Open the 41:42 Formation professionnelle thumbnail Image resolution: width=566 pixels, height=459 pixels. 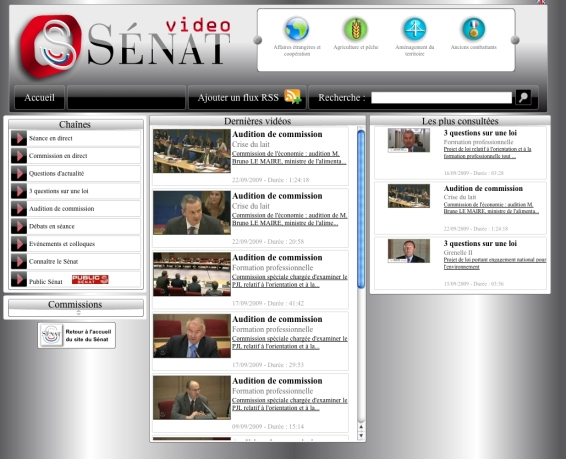(x=192, y=274)
